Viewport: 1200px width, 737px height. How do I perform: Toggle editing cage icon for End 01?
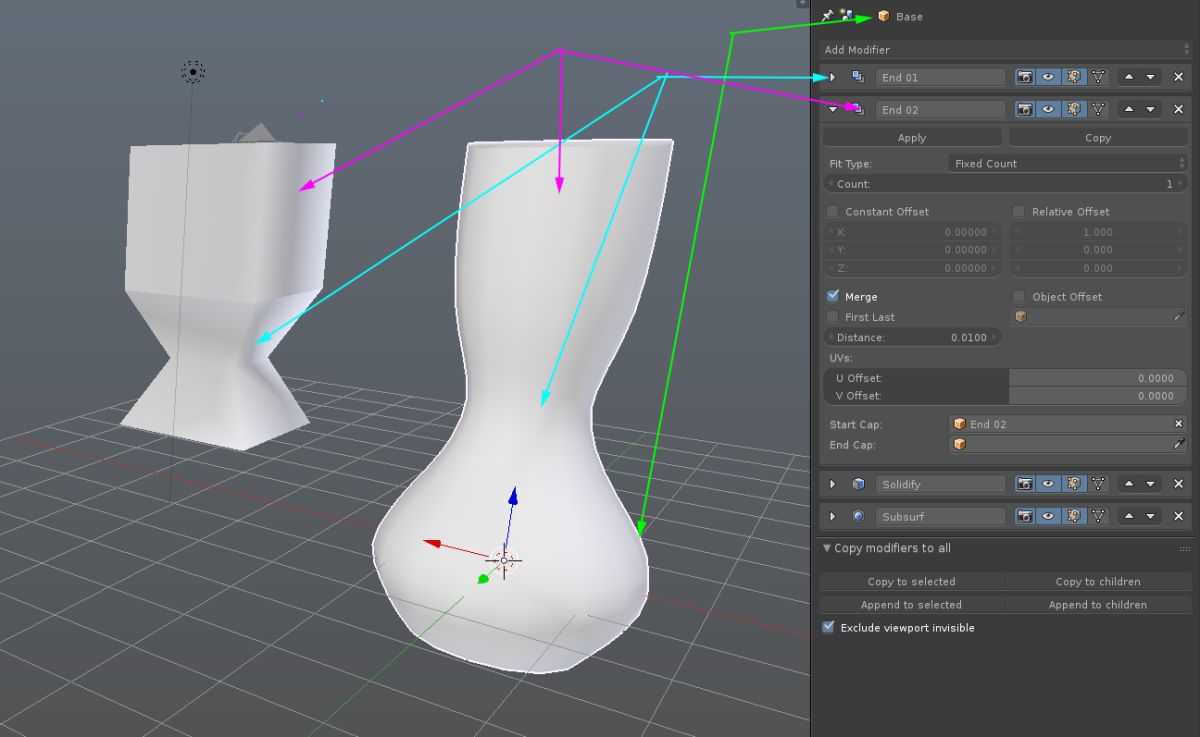pyautogui.click(x=1098, y=77)
